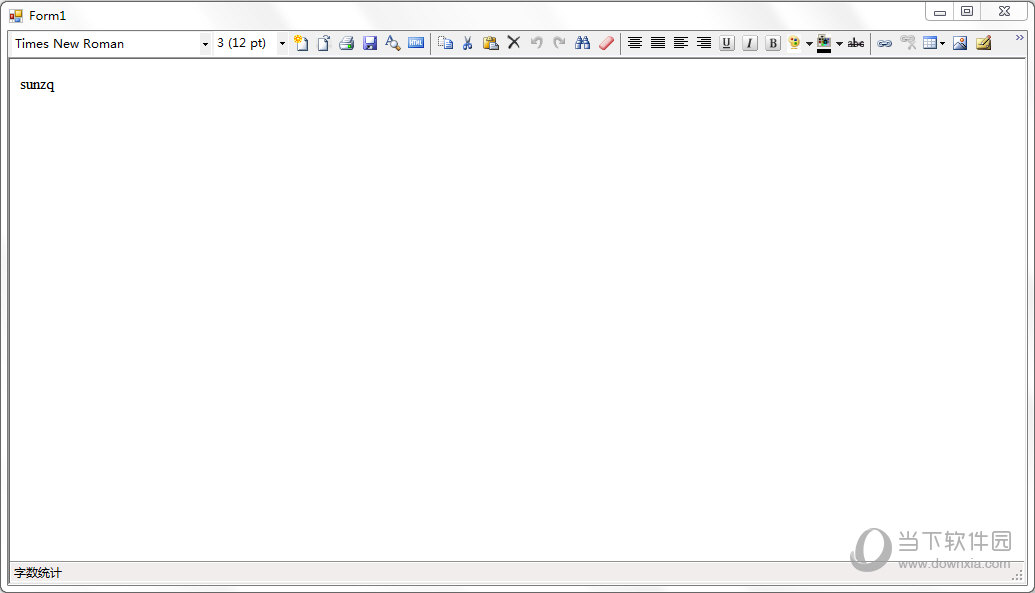Image resolution: width=1035 pixels, height=593 pixels.
Task: Delete the selection with the X icon
Action: (x=514, y=43)
